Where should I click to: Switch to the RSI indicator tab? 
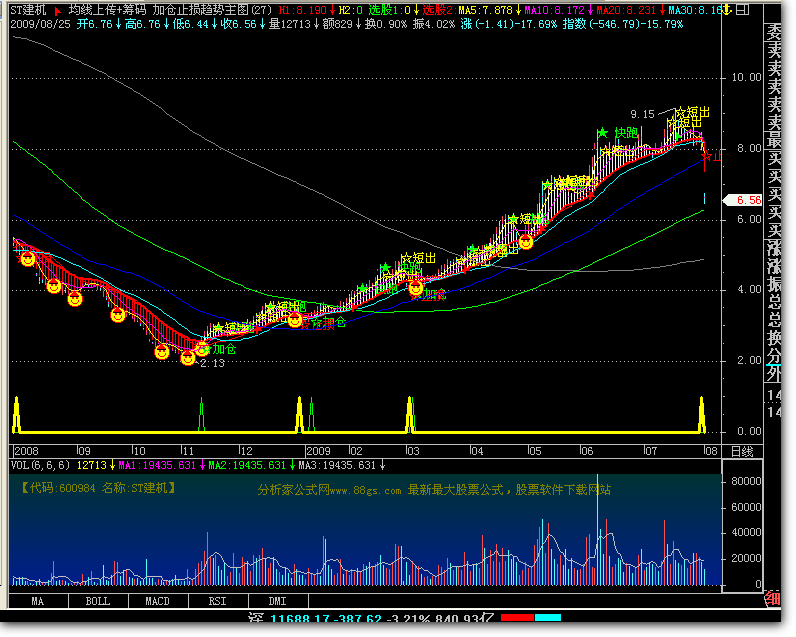coord(217,602)
